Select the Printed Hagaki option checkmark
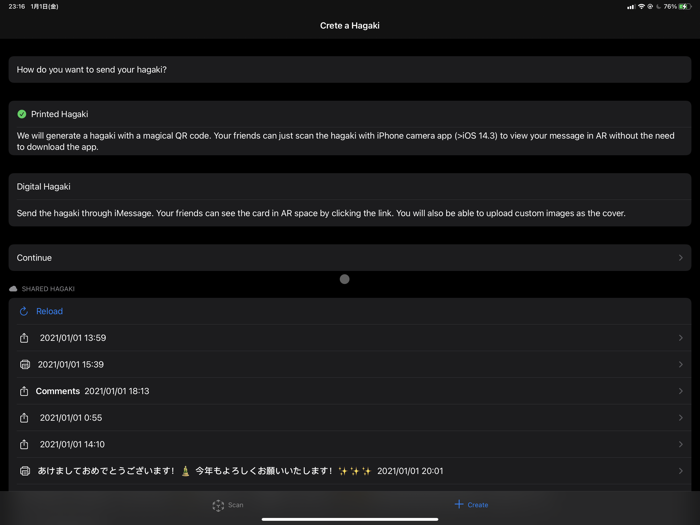The image size is (700, 525). [x=21, y=114]
